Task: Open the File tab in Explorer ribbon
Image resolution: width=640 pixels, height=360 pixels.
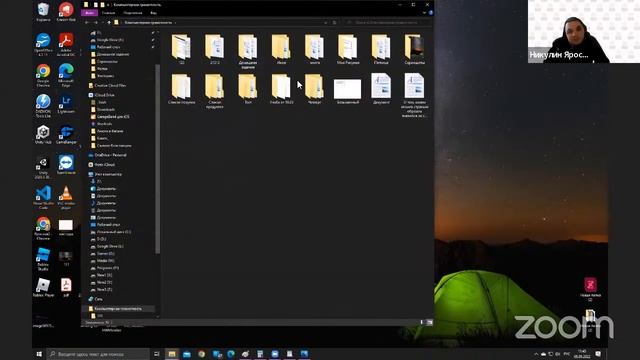Action: point(89,13)
